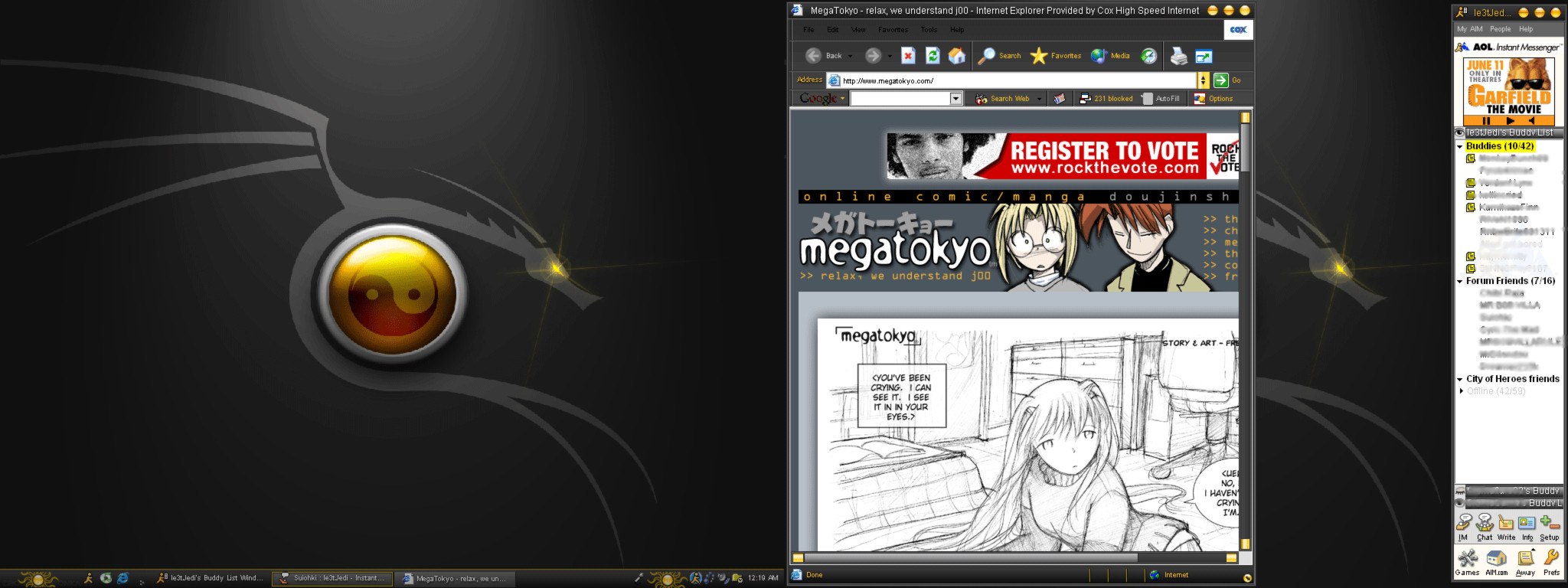Screen dimensions: 1568x588
Task: Expand the Google search history dropdown
Action: 955,98
